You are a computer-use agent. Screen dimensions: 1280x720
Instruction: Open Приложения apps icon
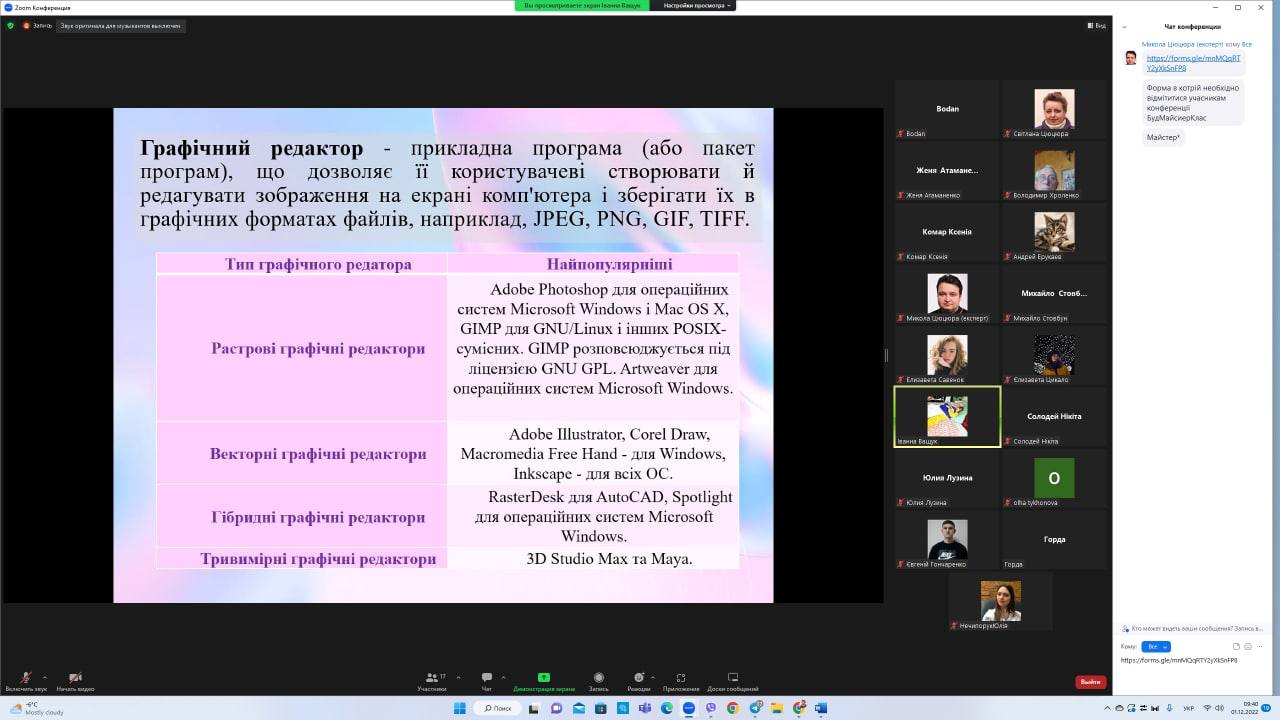pyautogui.click(x=681, y=677)
